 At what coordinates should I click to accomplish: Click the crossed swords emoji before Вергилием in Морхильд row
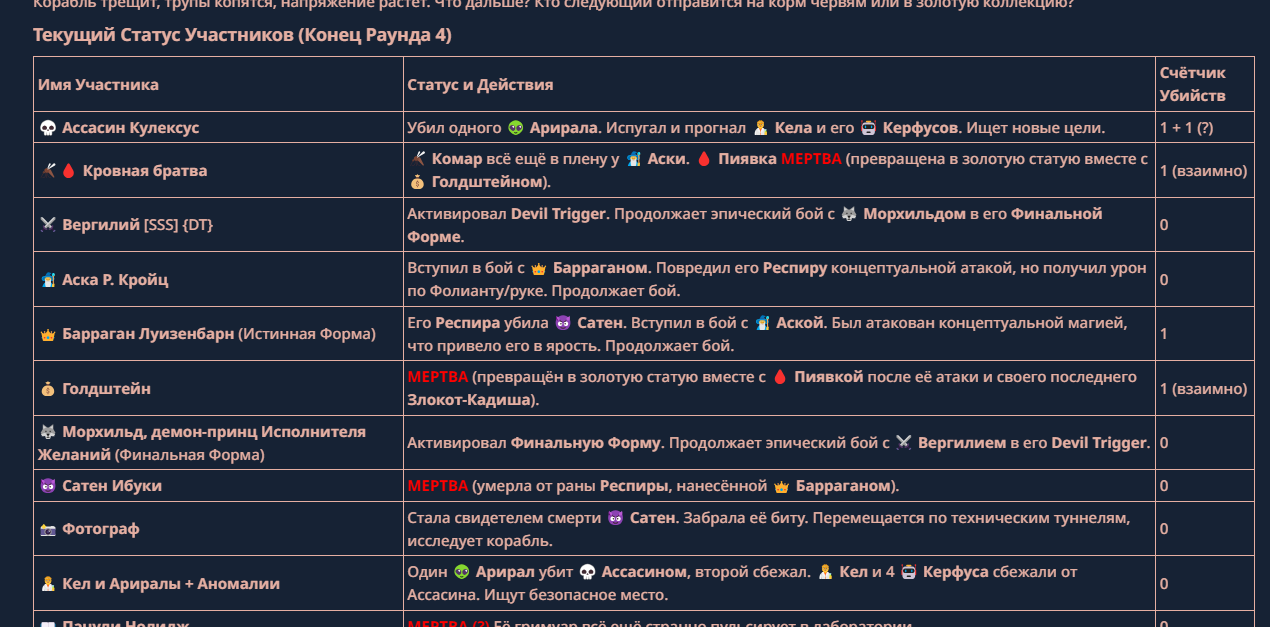[x=904, y=443]
